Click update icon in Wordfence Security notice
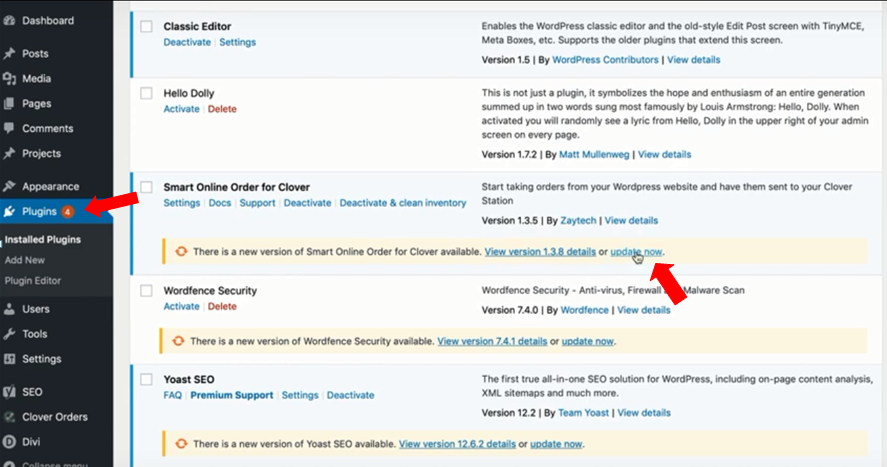This screenshot has width=887, height=467. click(x=178, y=341)
